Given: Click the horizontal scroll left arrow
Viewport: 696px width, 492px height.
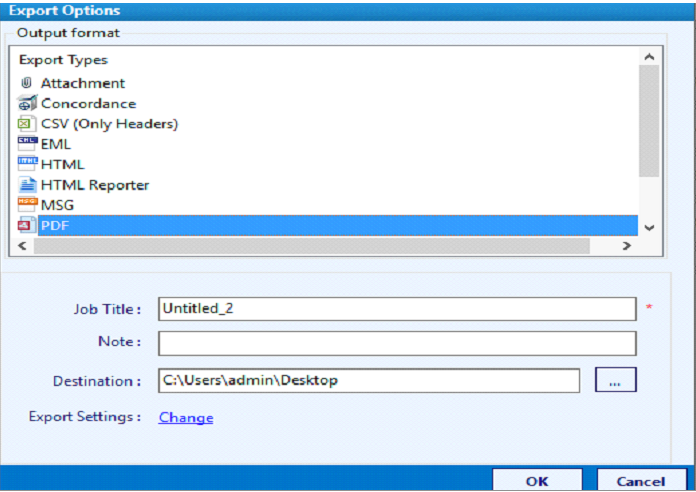Looking at the screenshot, I should coord(22,246).
